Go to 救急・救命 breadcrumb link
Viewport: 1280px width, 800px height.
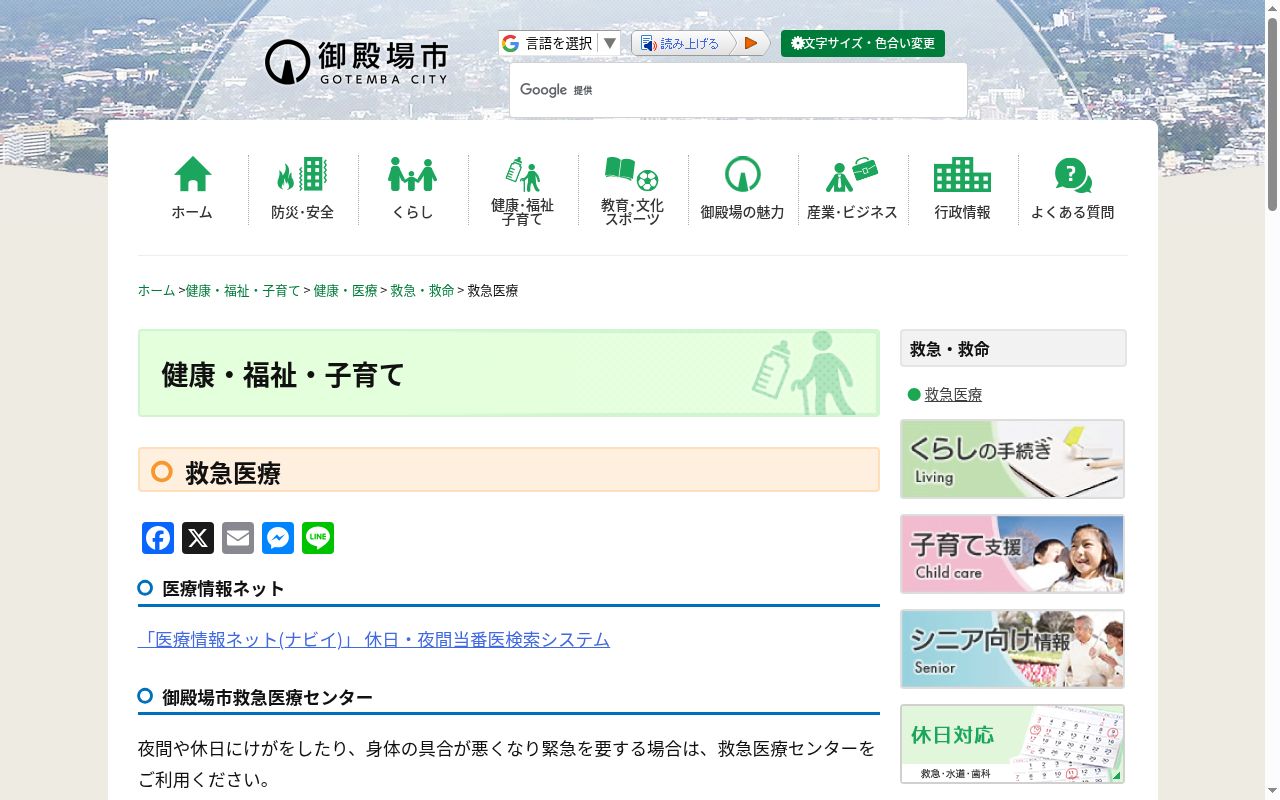422,291
